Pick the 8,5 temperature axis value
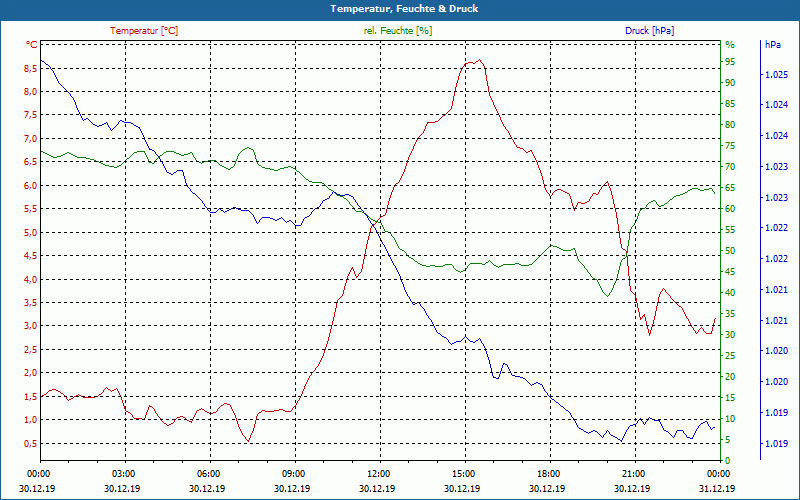 point(31,68)
